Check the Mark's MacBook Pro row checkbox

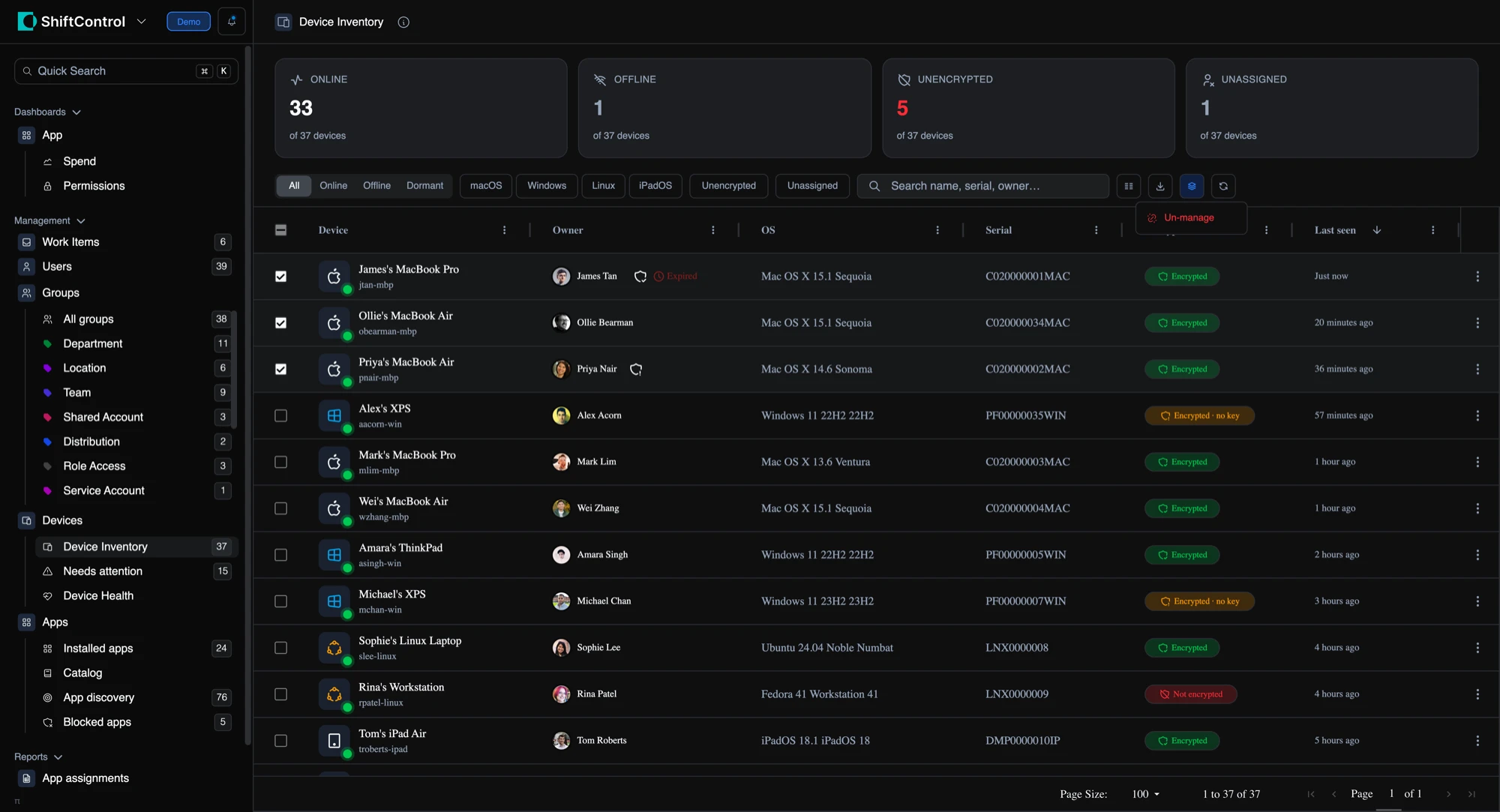click(280, 463)
